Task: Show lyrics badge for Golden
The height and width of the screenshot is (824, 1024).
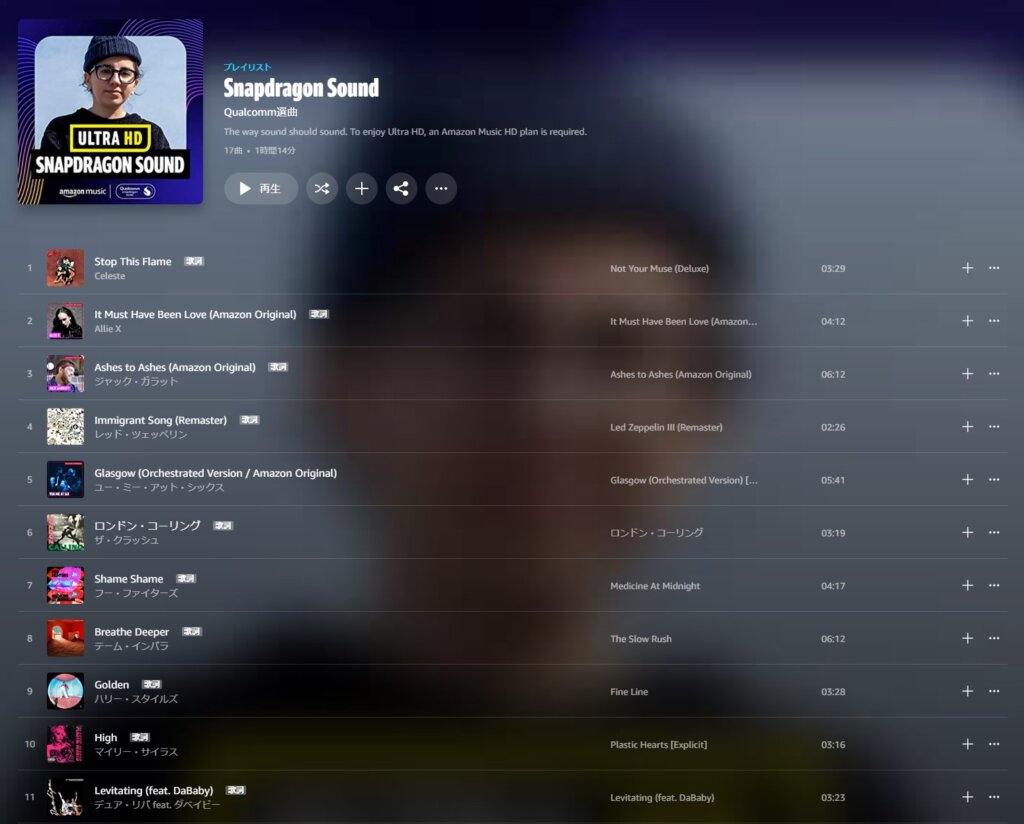Action: [152, 684]
